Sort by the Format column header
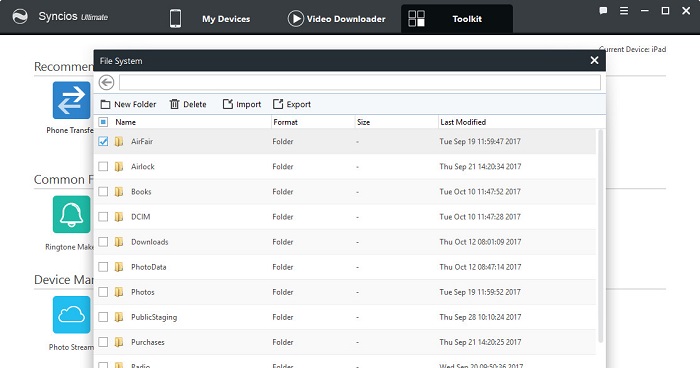 click(x=285, y=122)
